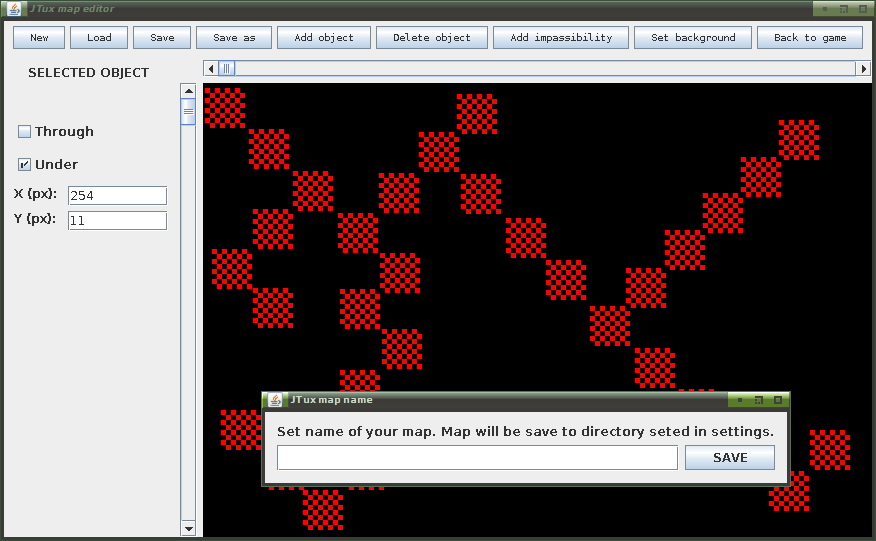The height and width of the screenshot is (541, 876).
Task: Open the Set background option
Action: point(693,37)
